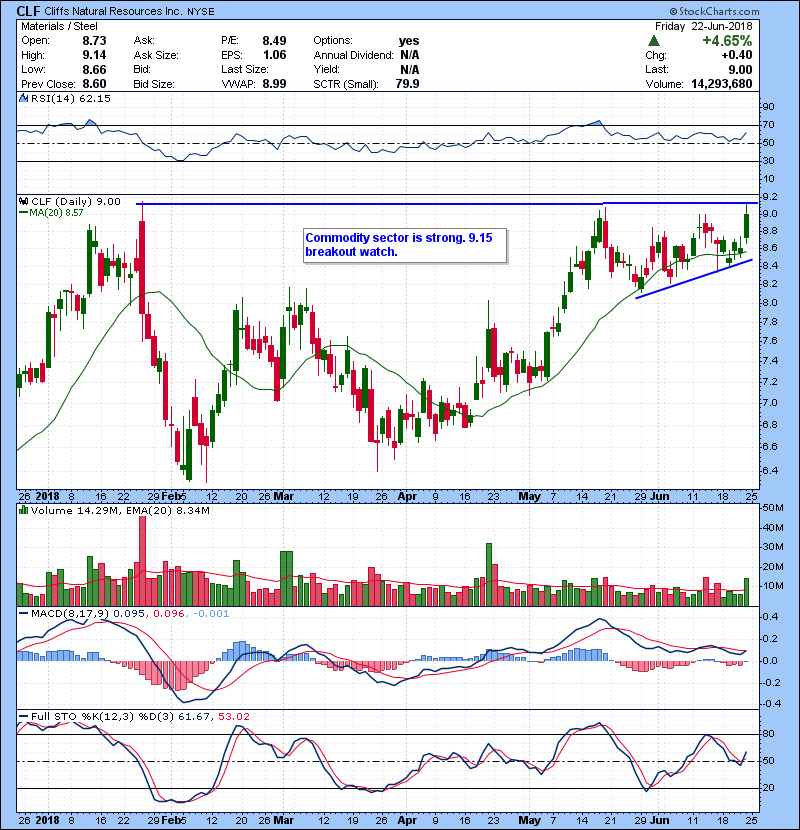Click the MACD signal value 0.096

coord(168,613)
